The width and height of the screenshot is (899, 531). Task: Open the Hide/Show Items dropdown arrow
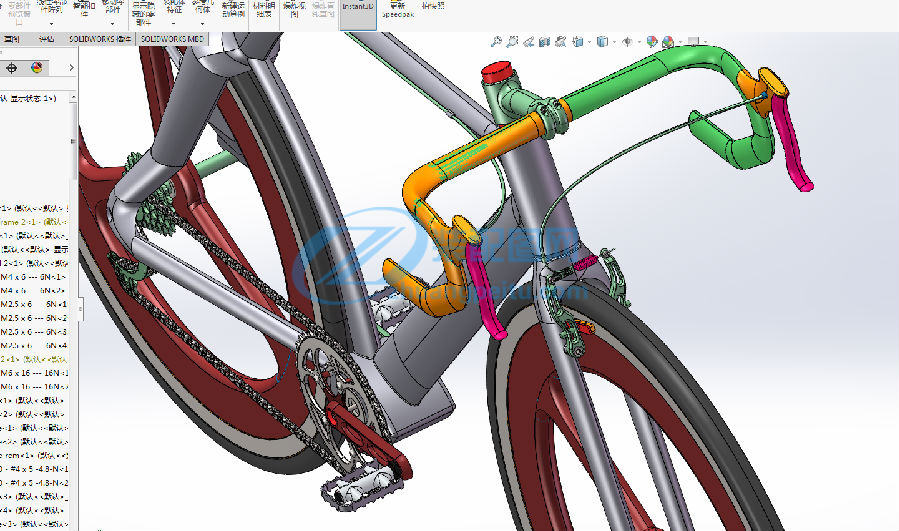pyautogui.click(x=639, y=42)
